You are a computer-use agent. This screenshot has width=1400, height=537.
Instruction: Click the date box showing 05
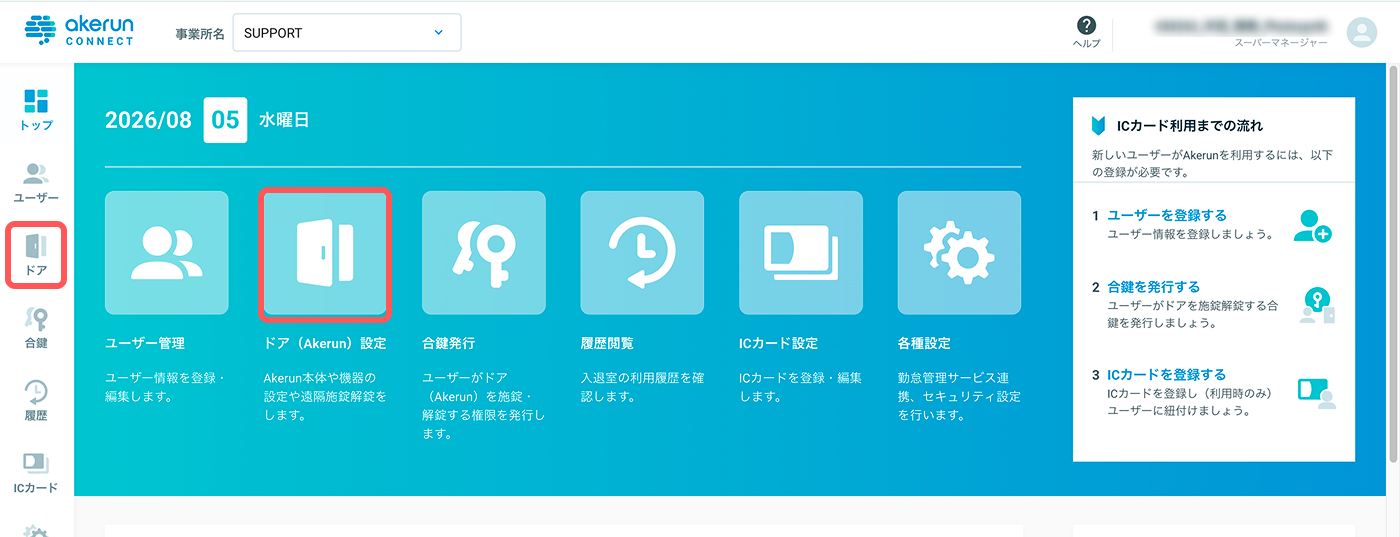[225, 120]
